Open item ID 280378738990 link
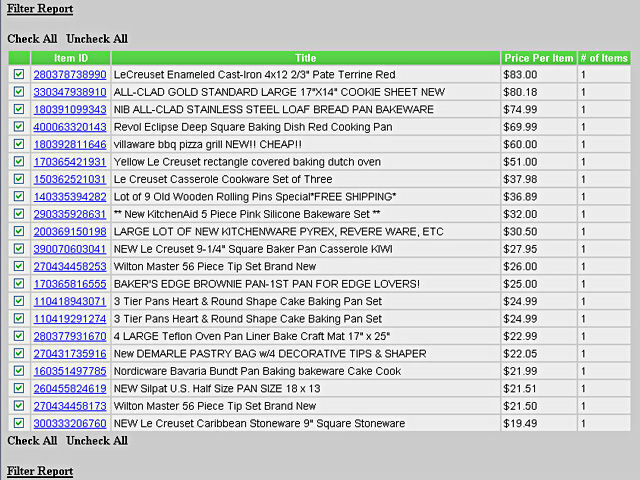The width and height of the screenshot is (640, 480). pos(70,75)
